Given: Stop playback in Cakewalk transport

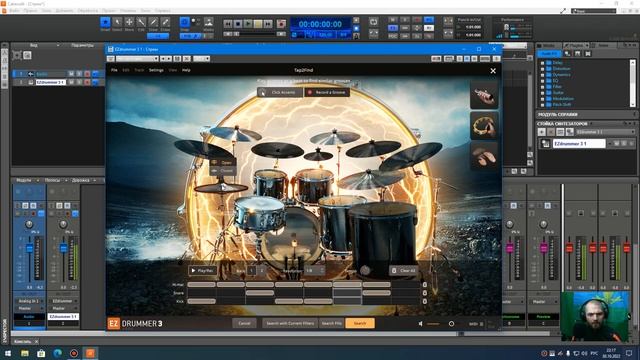Looking at the screenshot, I should pyautogui.click(x=238, y=24).
